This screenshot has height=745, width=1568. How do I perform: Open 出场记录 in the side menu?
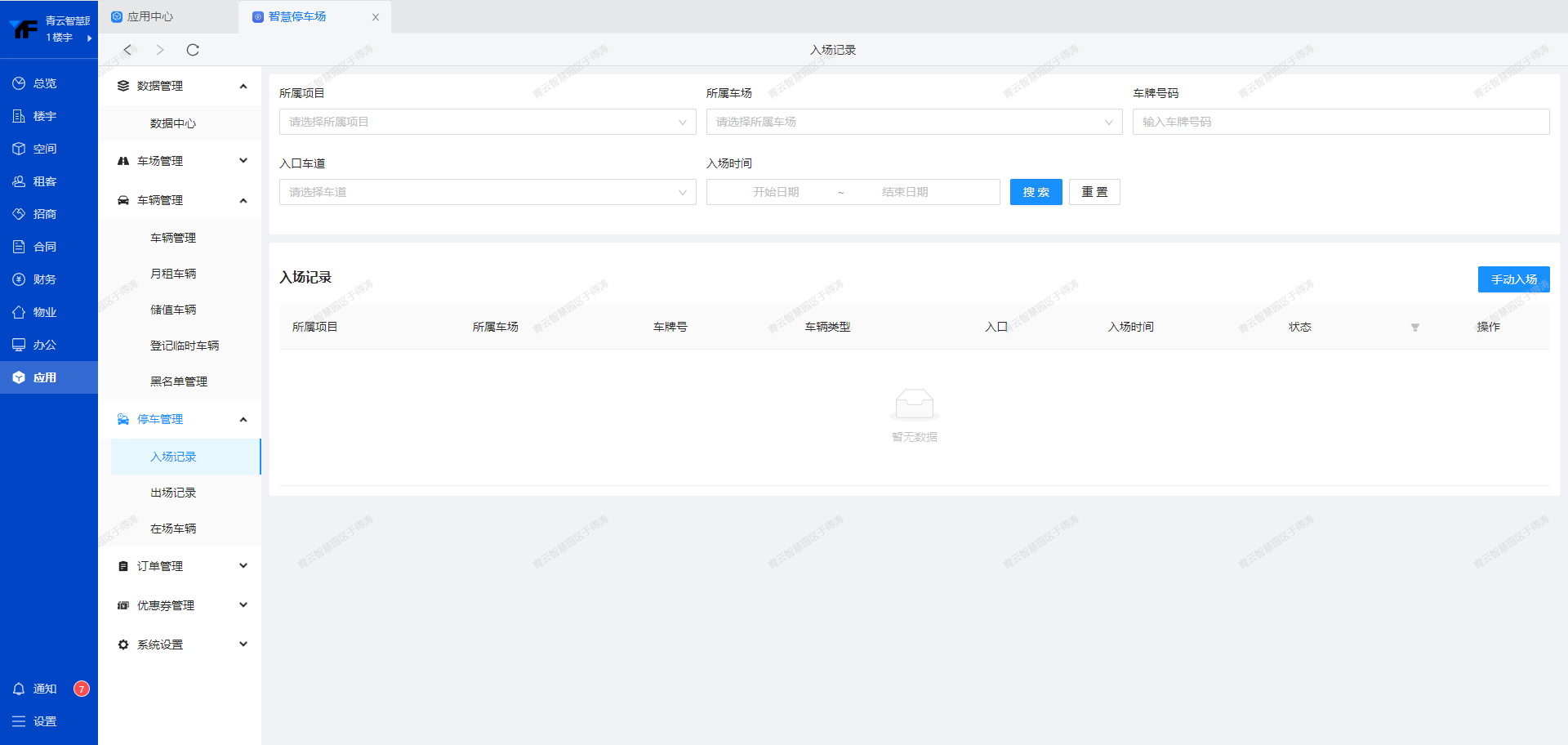point(173,493)
